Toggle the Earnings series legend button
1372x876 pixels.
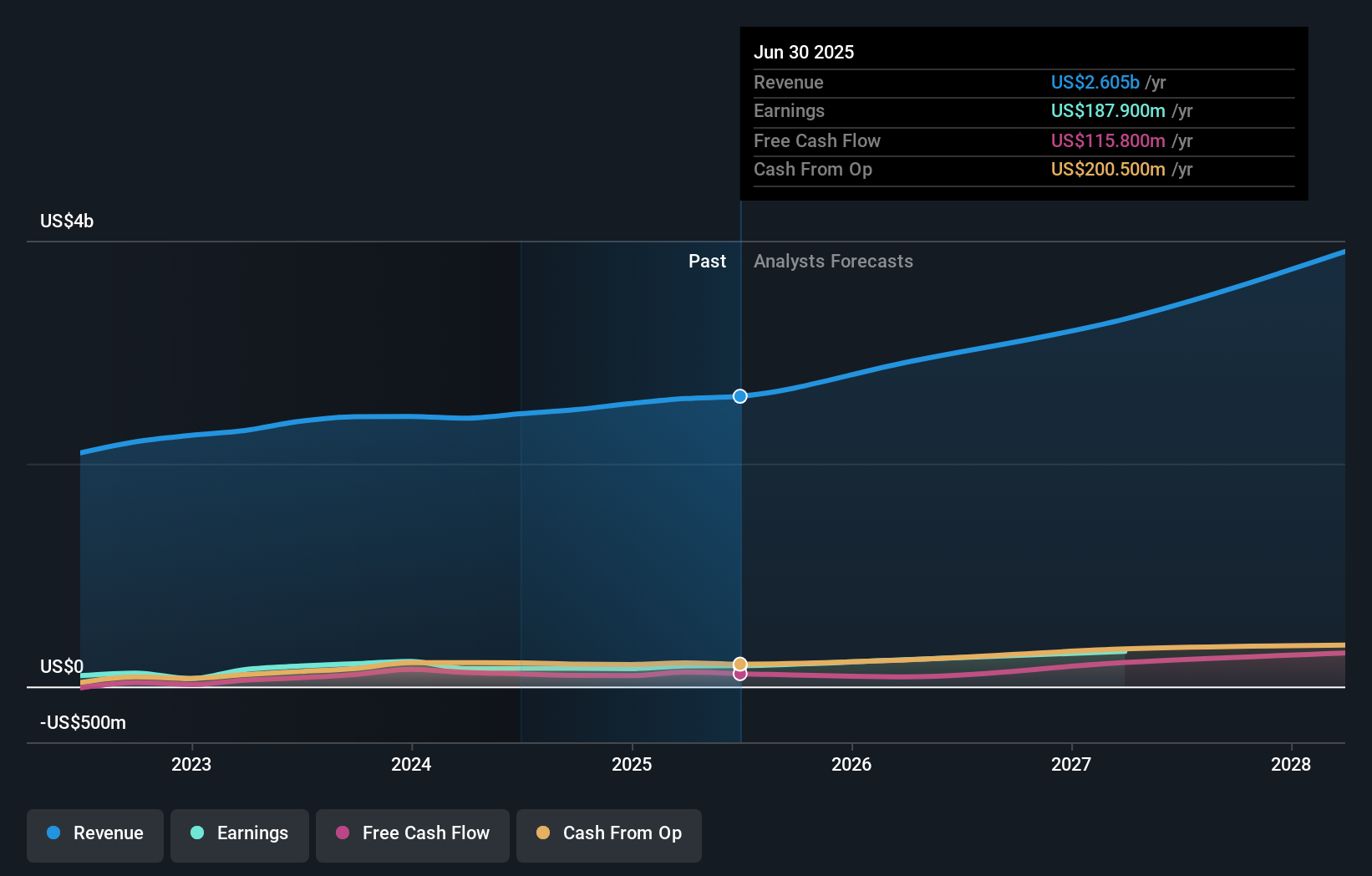coord(240,835)
